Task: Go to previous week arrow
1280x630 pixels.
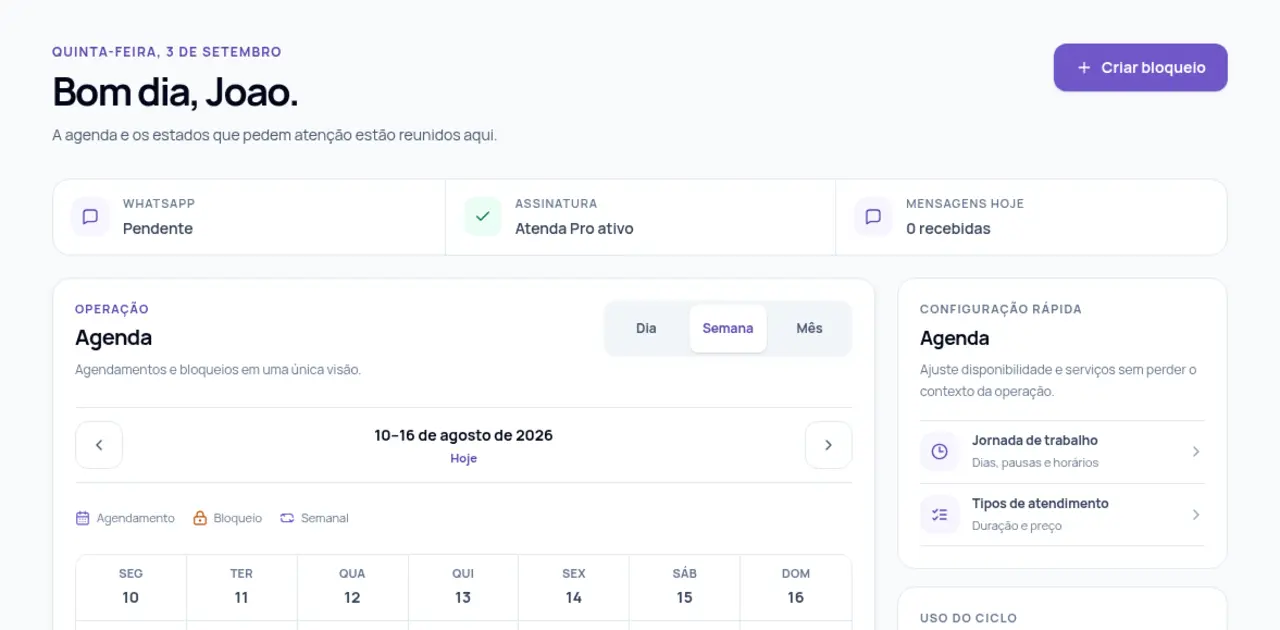Action: click(x=99, y=445)
